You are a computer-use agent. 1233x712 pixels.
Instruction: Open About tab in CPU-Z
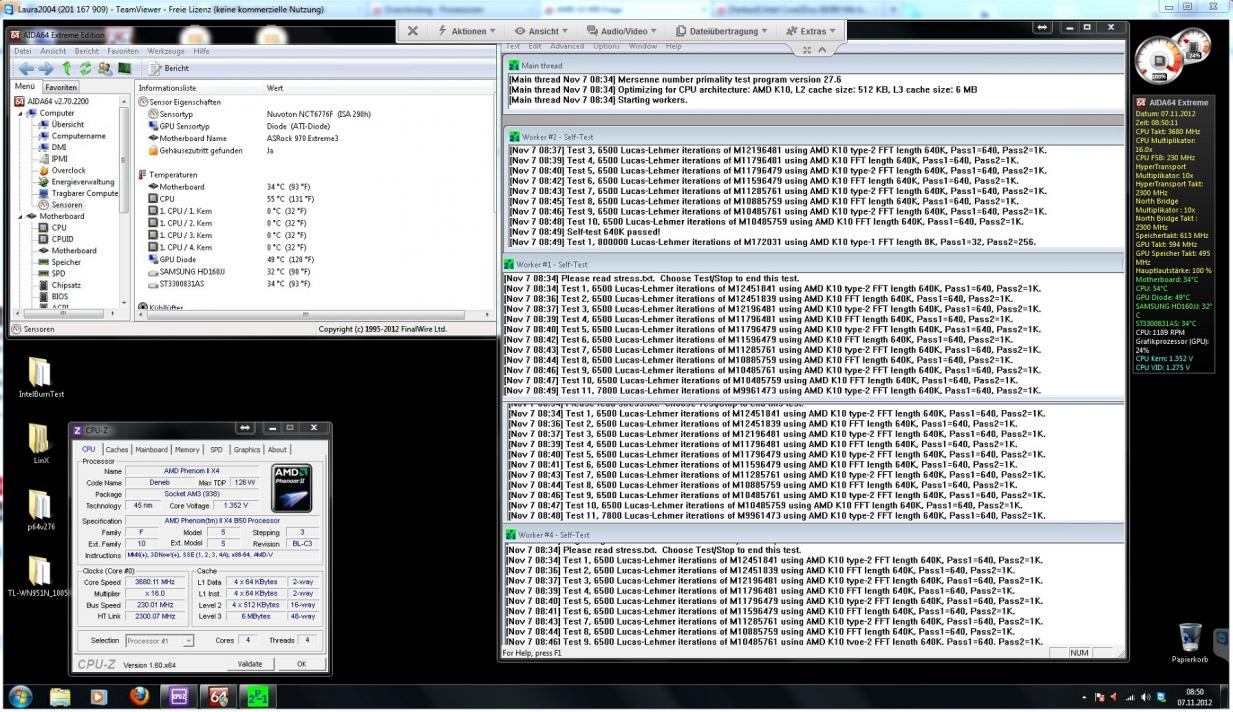coord(277,450)
